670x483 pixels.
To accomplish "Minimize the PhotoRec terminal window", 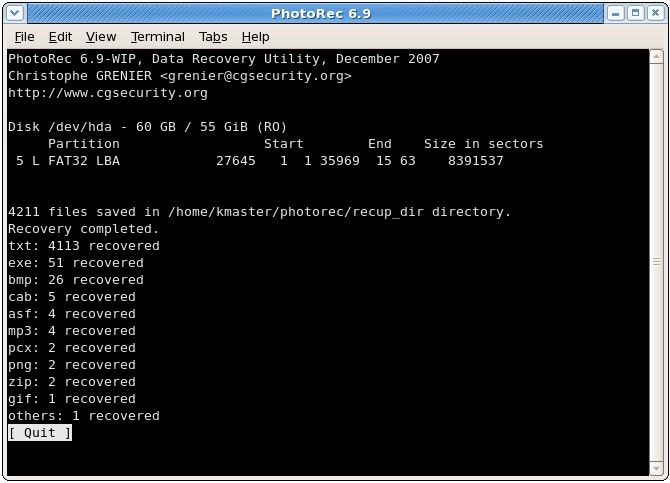I will (x=615, y=13).
